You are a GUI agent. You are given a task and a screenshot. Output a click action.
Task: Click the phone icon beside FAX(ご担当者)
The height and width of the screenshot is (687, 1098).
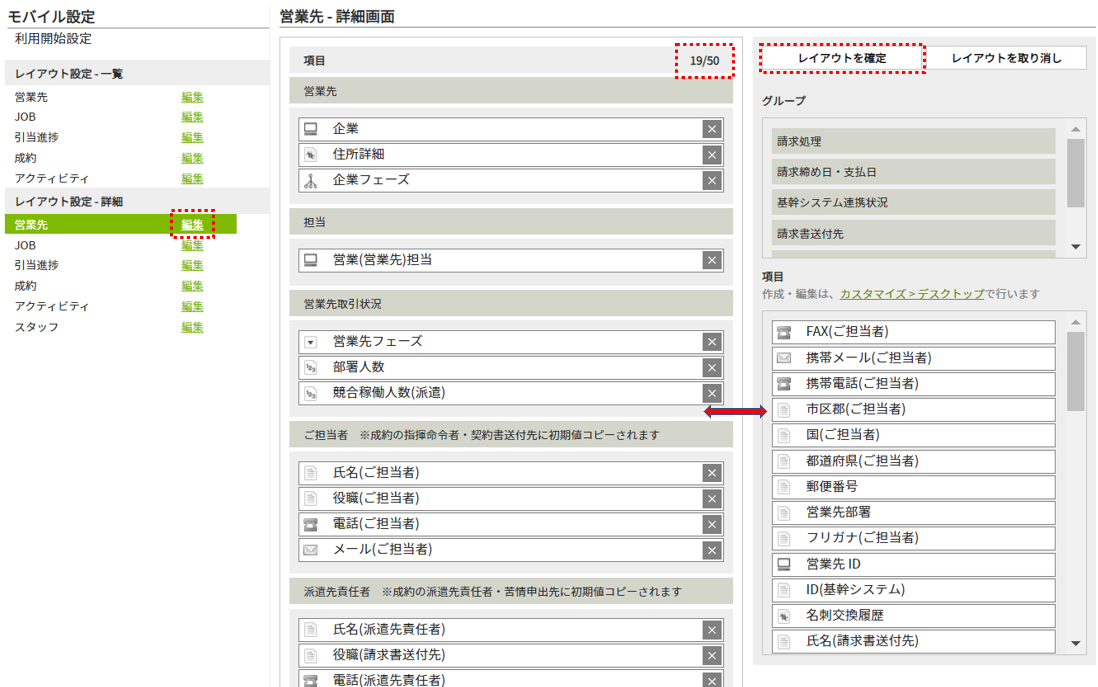click(784, 332)
